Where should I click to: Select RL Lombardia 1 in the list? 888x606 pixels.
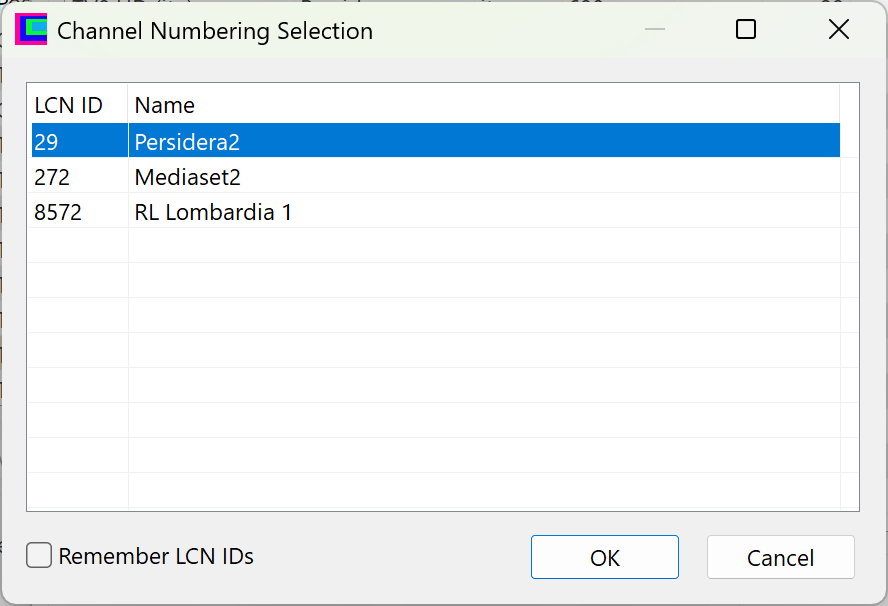213,213
